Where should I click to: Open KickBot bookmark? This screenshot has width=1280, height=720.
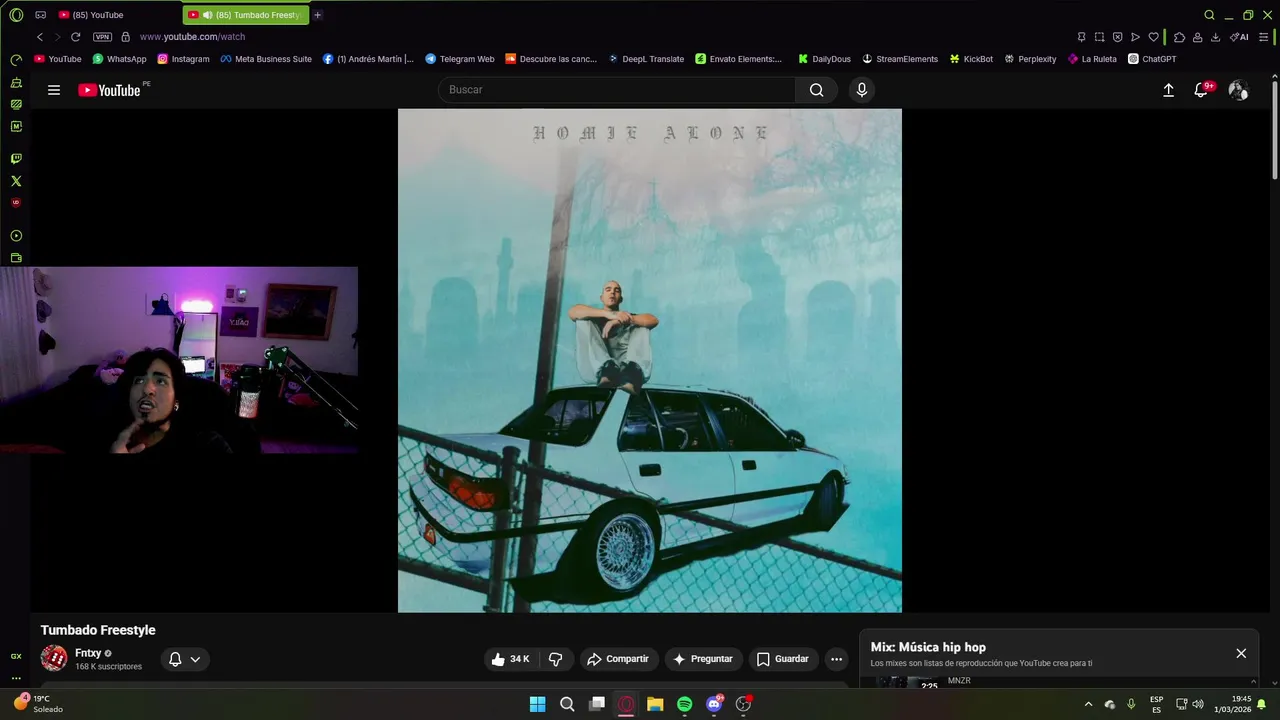tap(971, 59)
